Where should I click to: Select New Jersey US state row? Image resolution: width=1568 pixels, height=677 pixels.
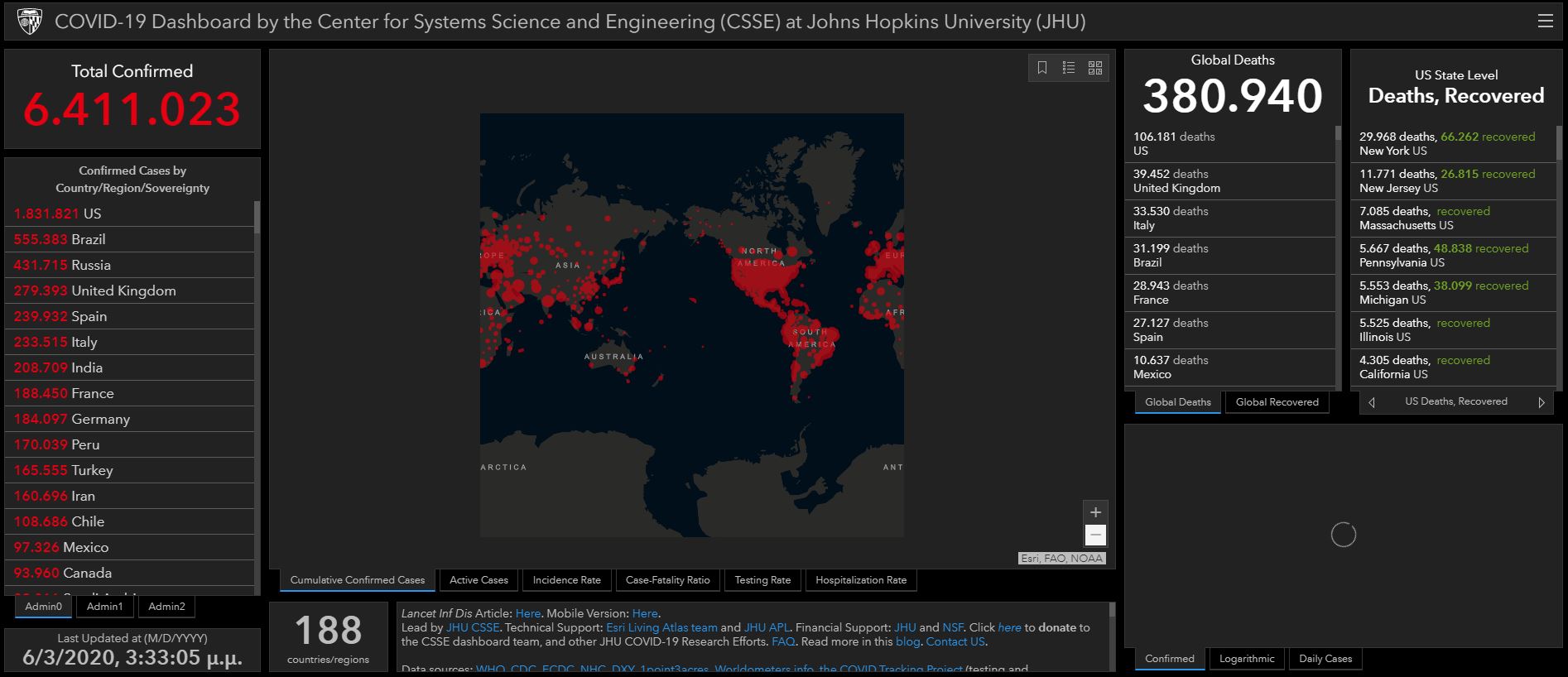pos(1454,181)
